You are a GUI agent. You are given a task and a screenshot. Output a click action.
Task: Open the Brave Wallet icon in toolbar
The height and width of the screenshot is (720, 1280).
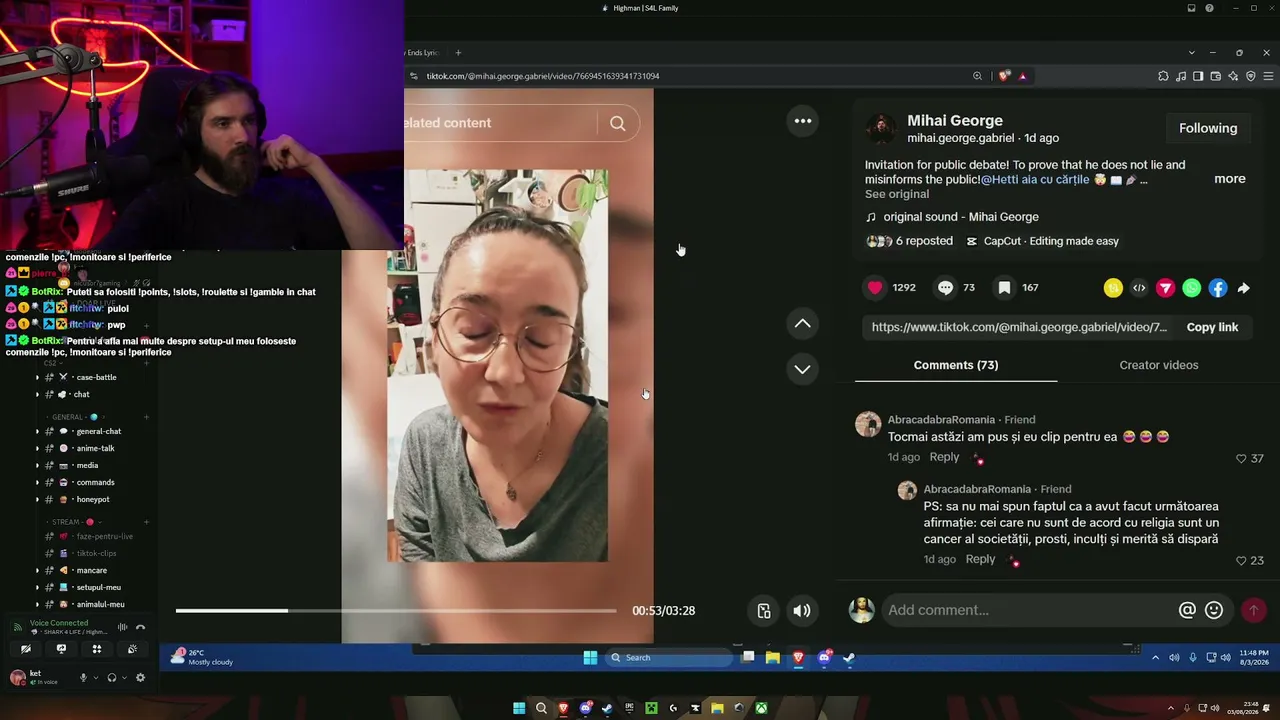[x=1216, y=76]
